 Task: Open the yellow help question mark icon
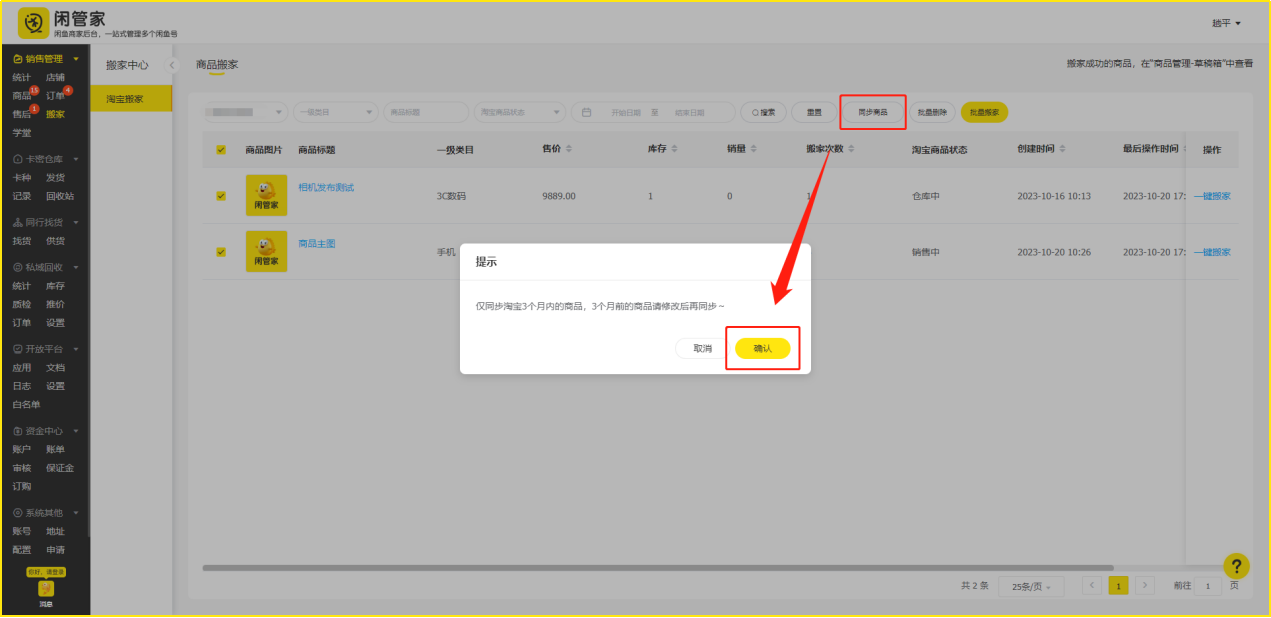(x=1236, y=566)
